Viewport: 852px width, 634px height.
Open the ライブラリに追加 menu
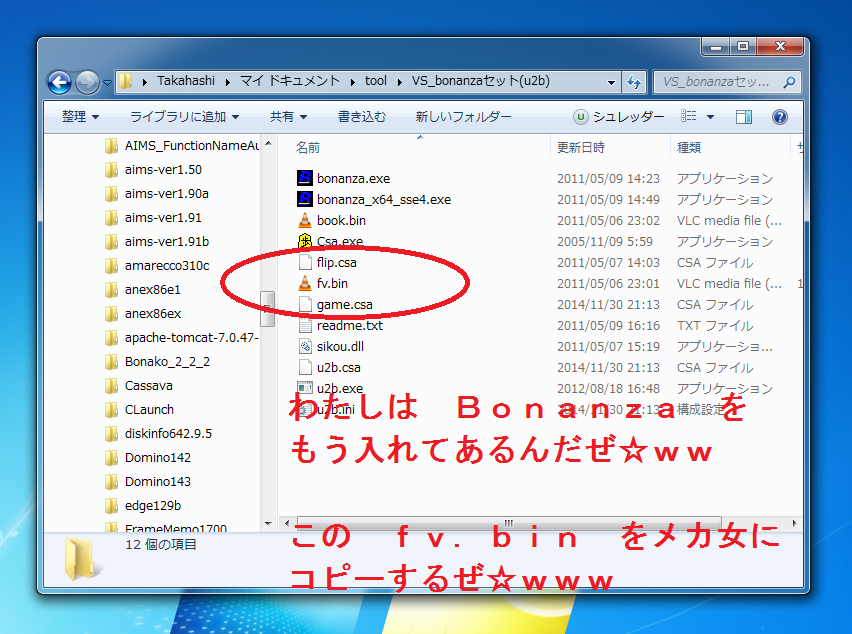[x=185, y=117]
